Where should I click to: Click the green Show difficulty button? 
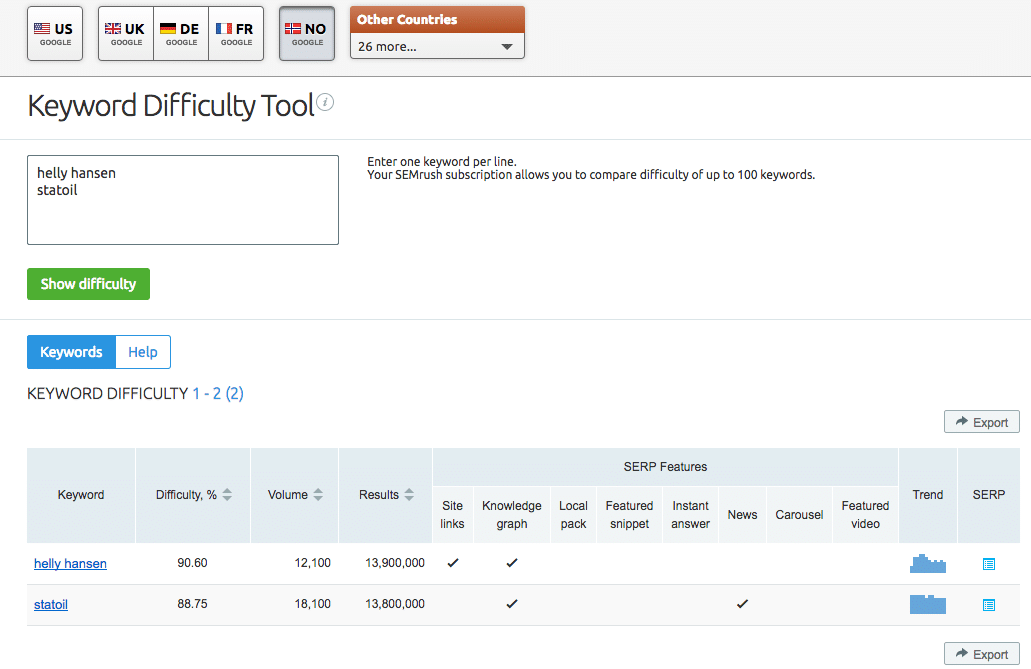[88, 284]
